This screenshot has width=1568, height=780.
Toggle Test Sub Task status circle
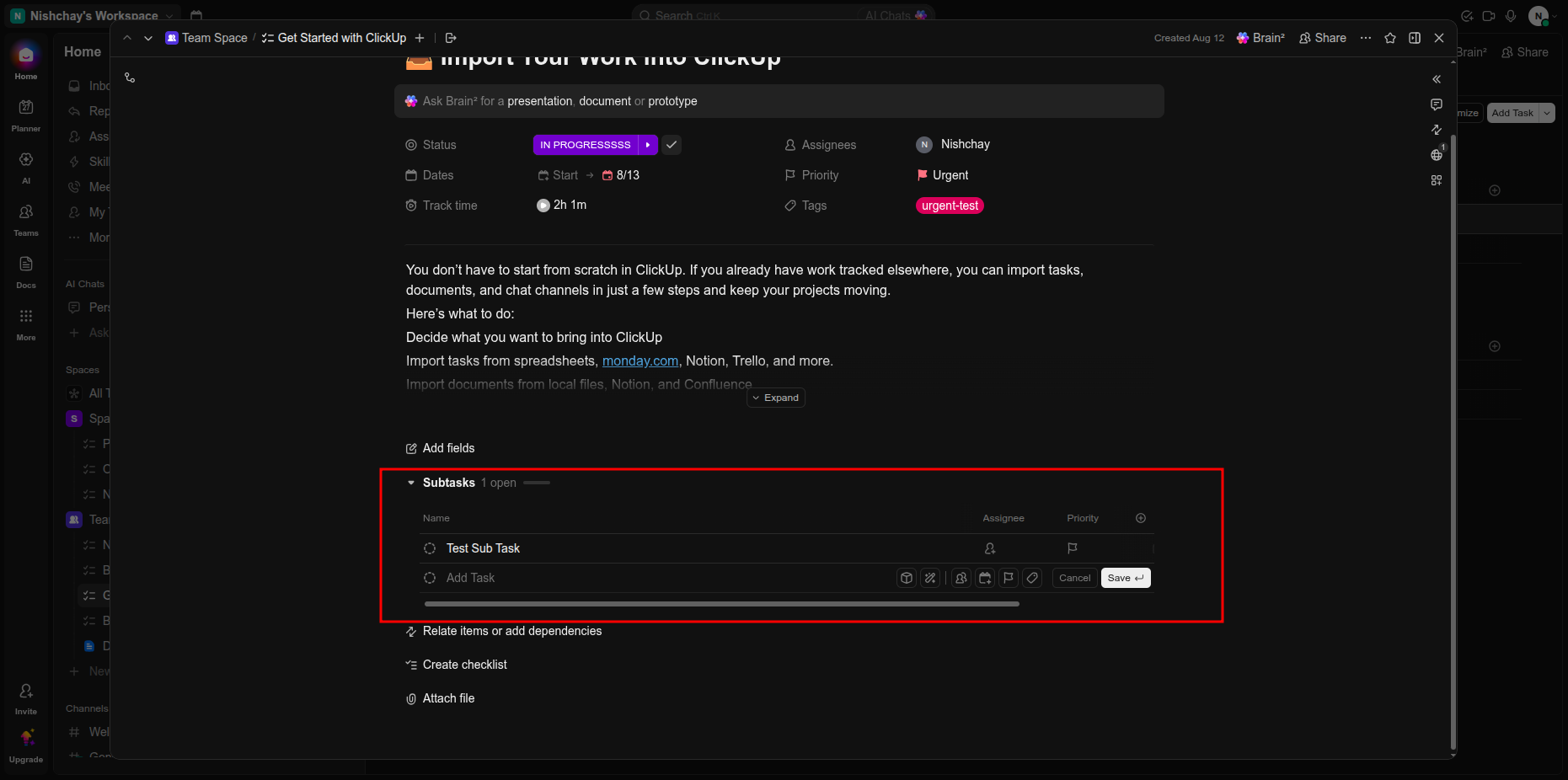click(x=430, y=548)
